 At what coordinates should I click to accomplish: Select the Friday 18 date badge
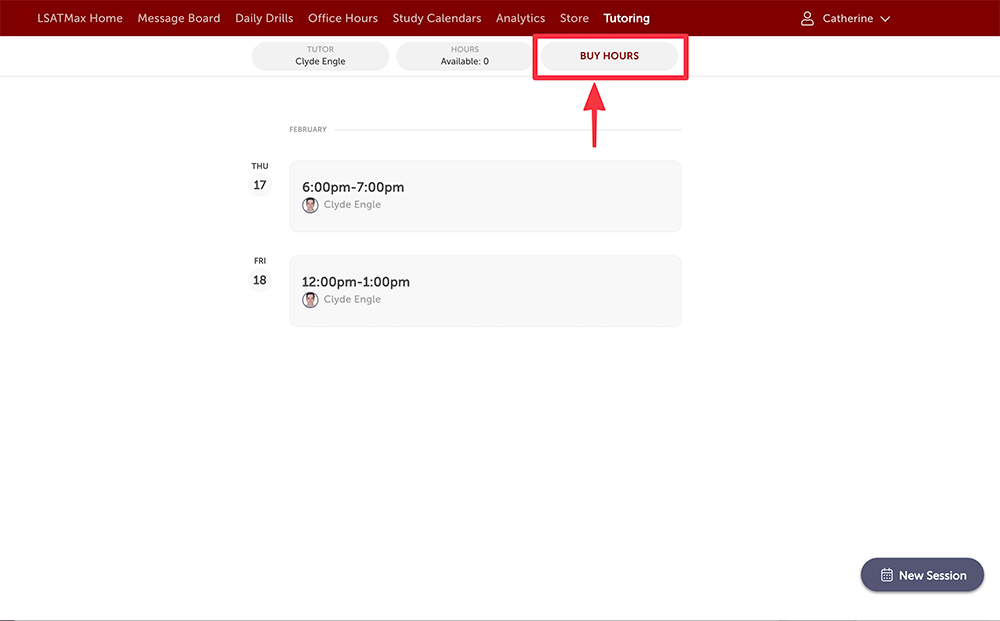click(260, 280)
